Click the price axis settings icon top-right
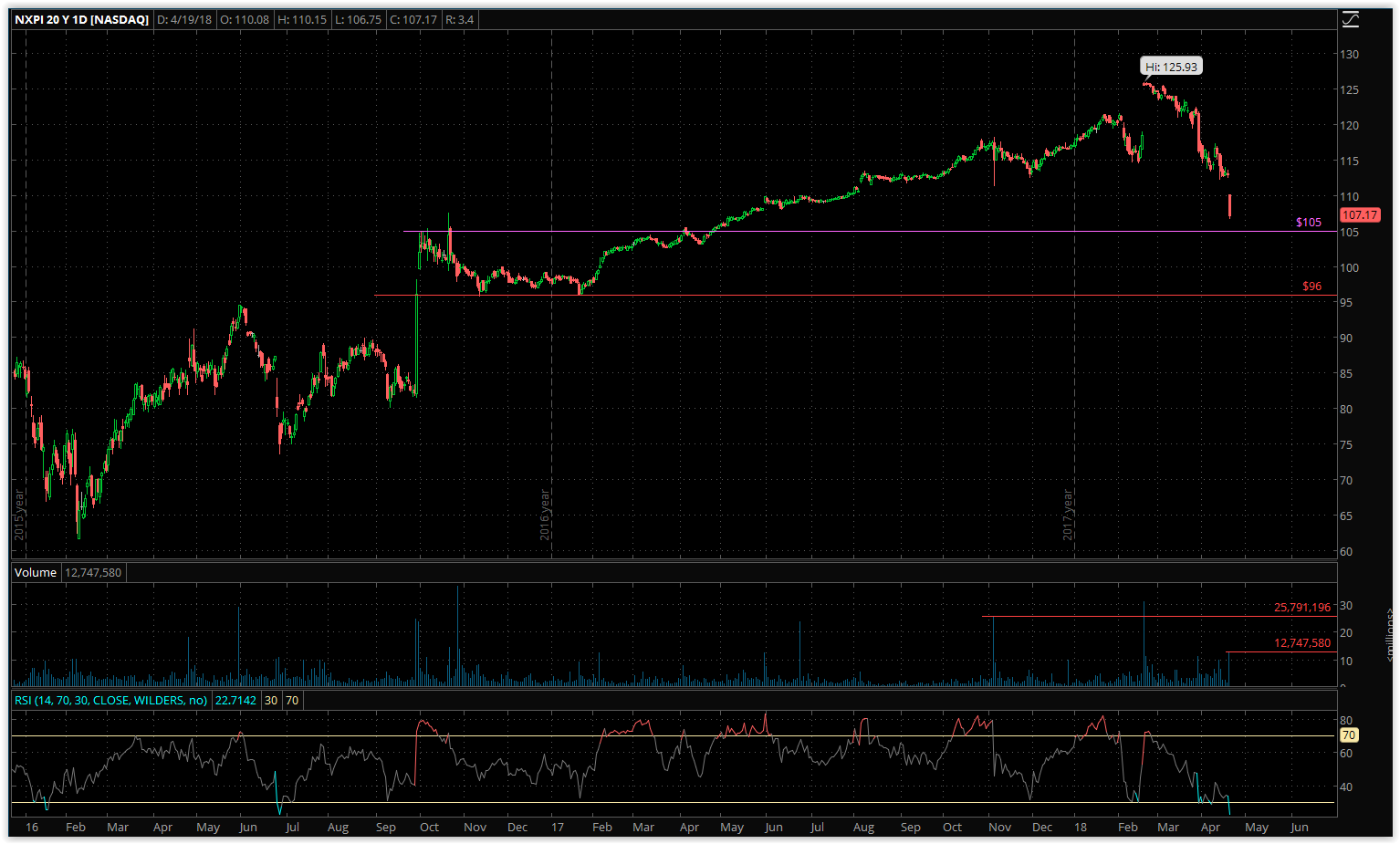The height and width of the screenshot is (844, 1400). [x=1350, y=19]
